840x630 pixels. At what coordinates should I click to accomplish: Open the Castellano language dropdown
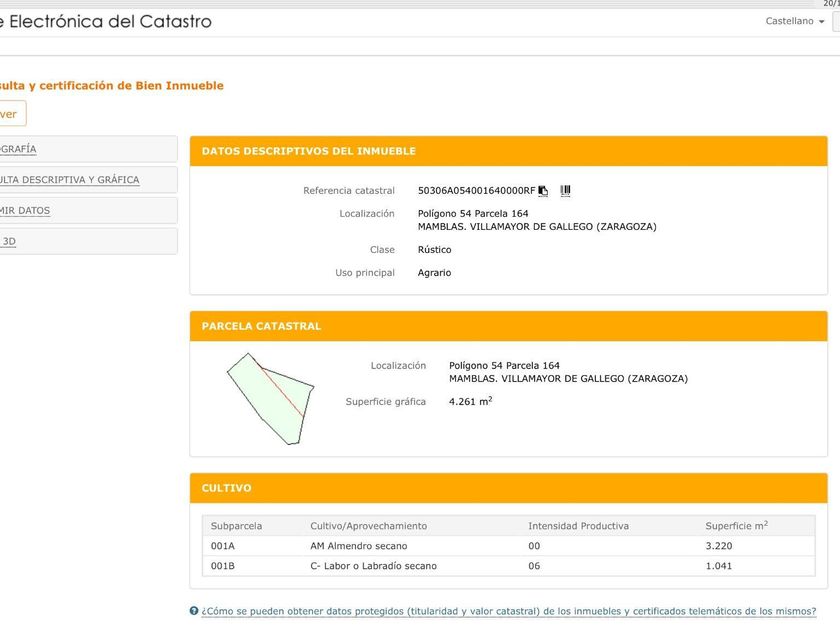click(x=795, y=21)
